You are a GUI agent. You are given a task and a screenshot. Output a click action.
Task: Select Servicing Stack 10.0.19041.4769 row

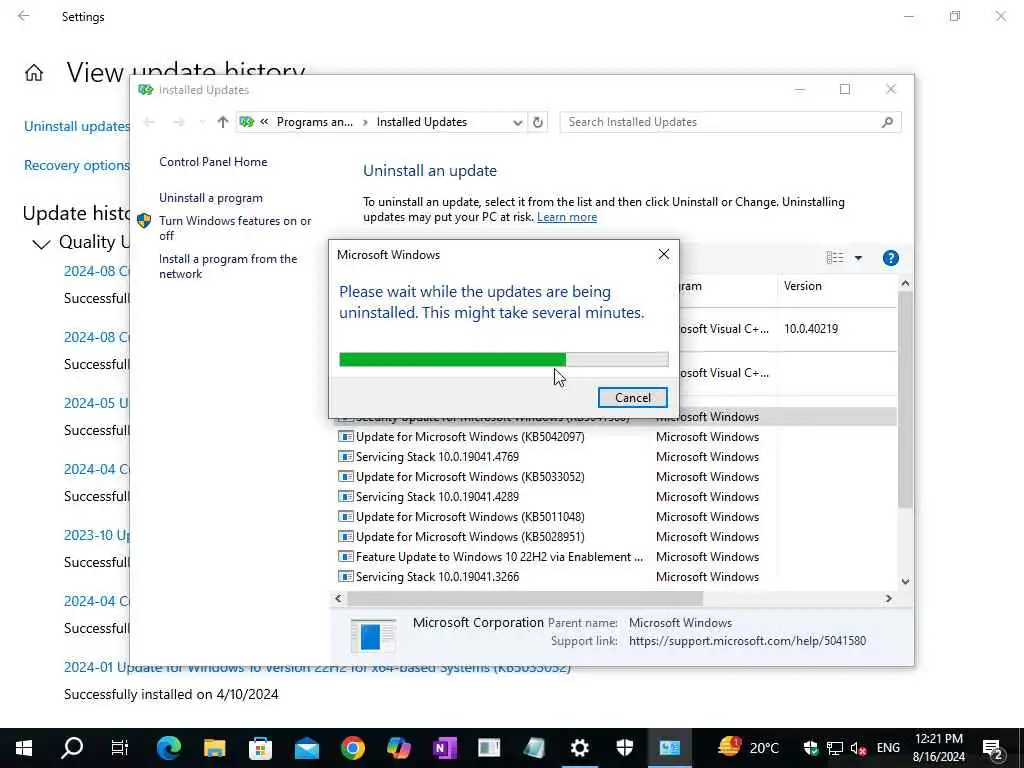[437, 456]
